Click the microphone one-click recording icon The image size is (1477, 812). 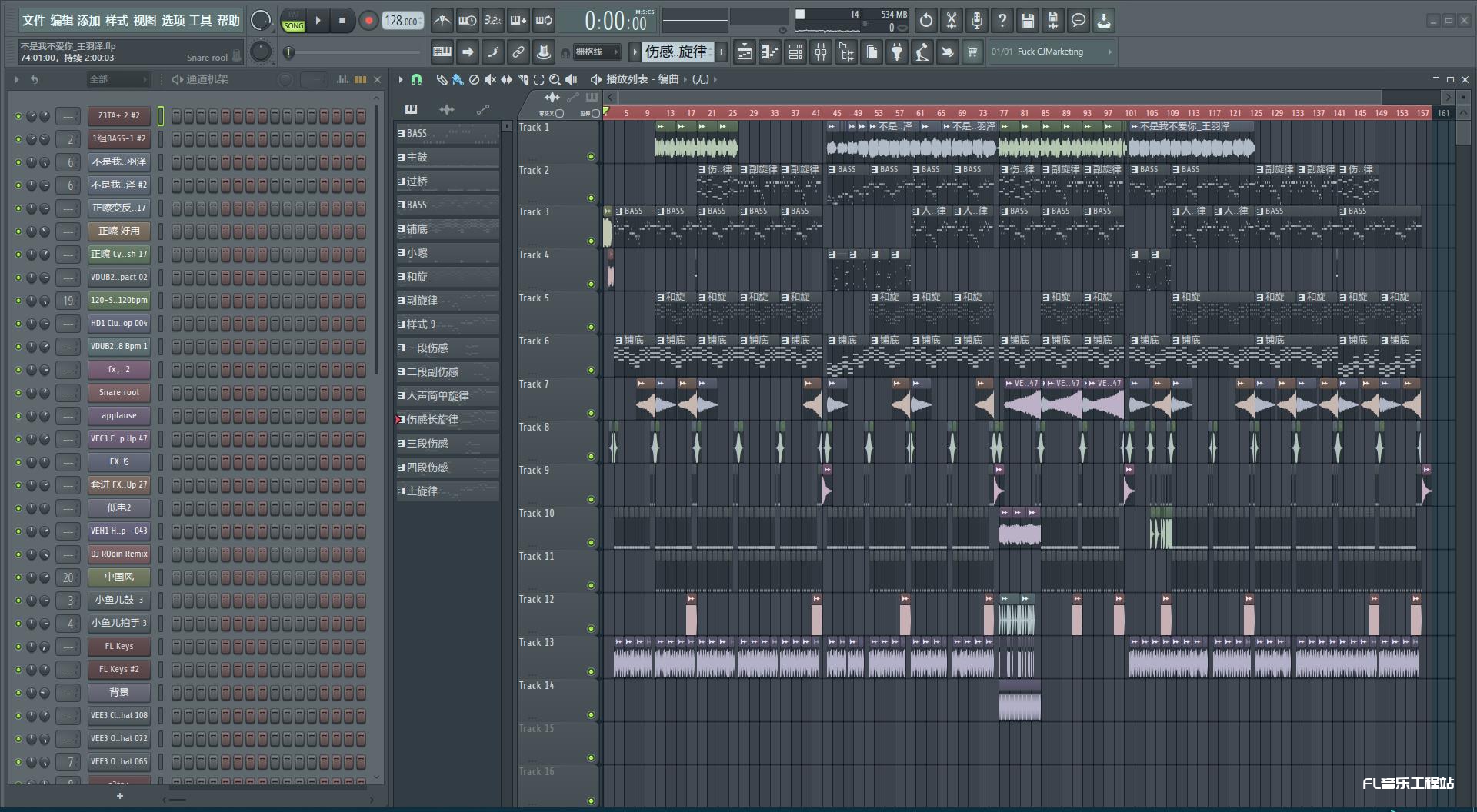[x=976, y=21]
